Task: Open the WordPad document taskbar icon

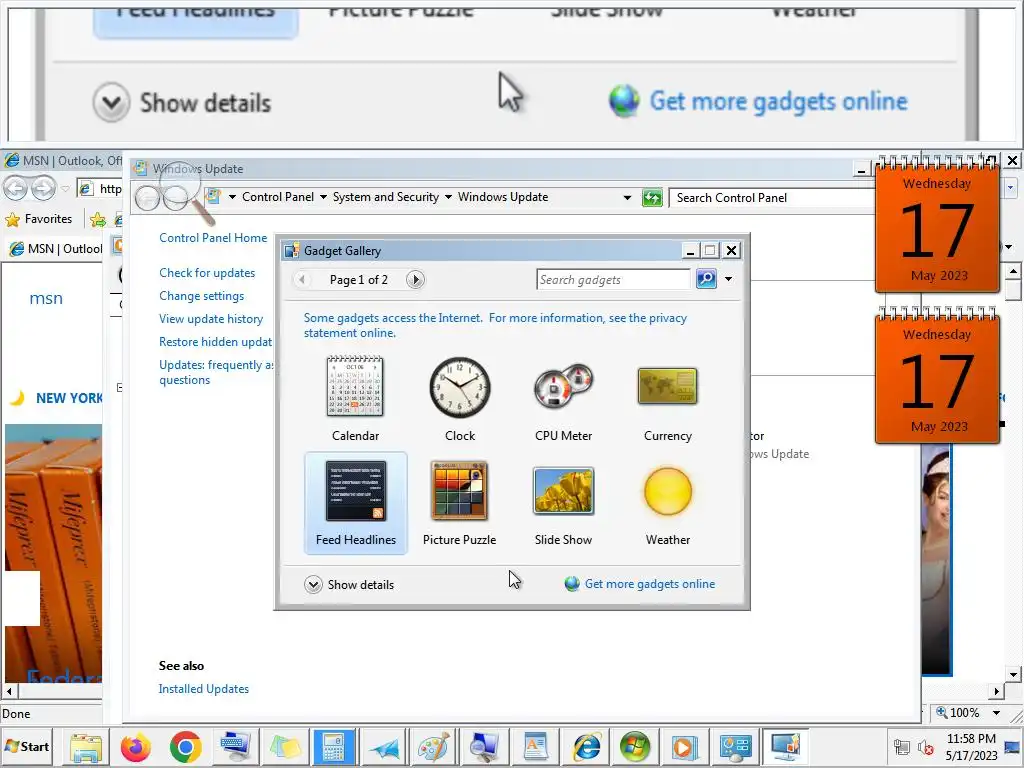Action: (535, 746)
